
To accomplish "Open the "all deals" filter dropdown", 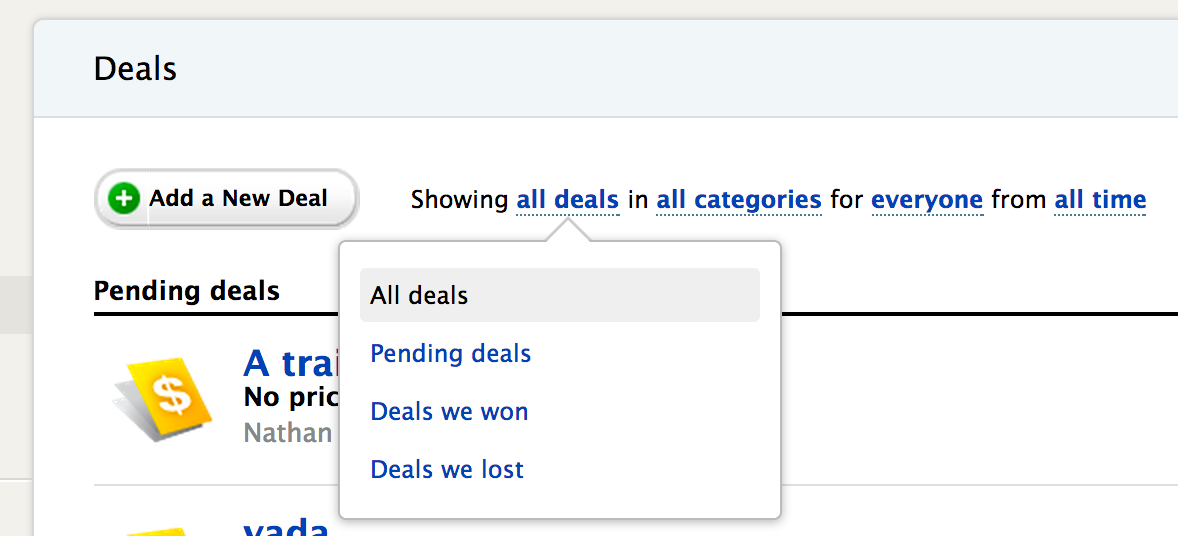I will (x=567, y=200).
